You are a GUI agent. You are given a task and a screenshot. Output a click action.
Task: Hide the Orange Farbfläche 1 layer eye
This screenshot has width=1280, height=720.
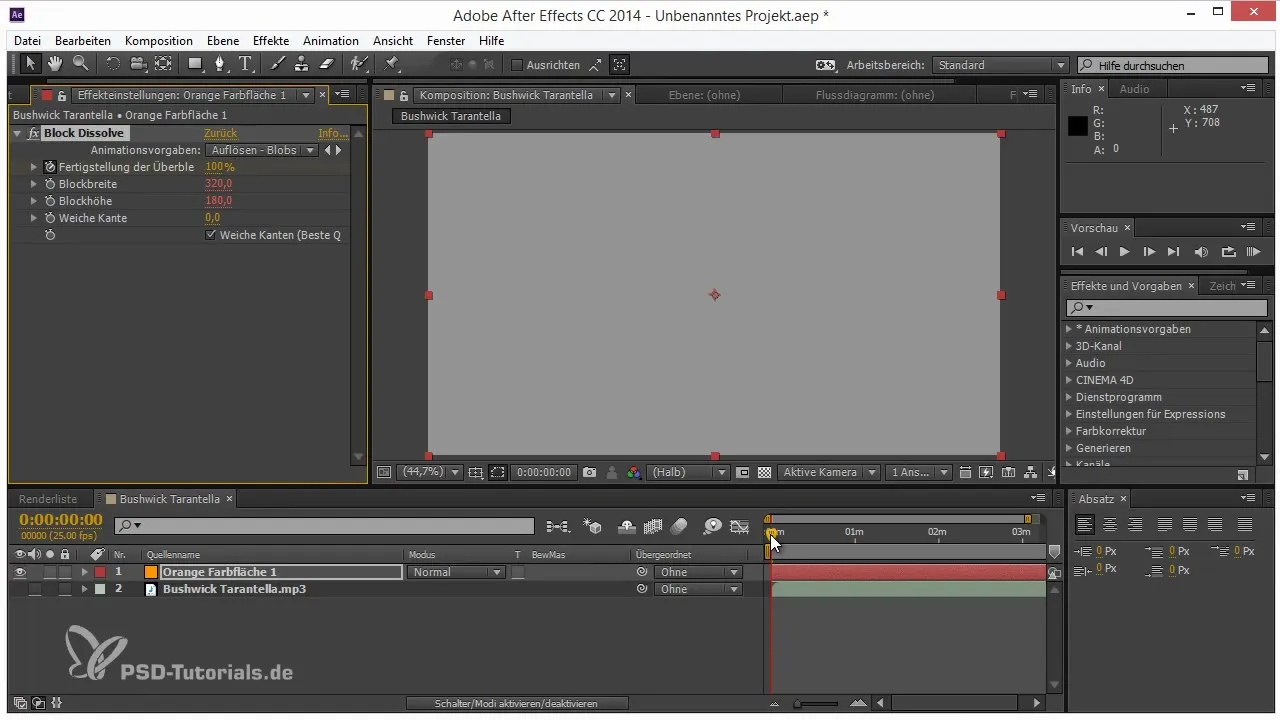pos(20,572)
